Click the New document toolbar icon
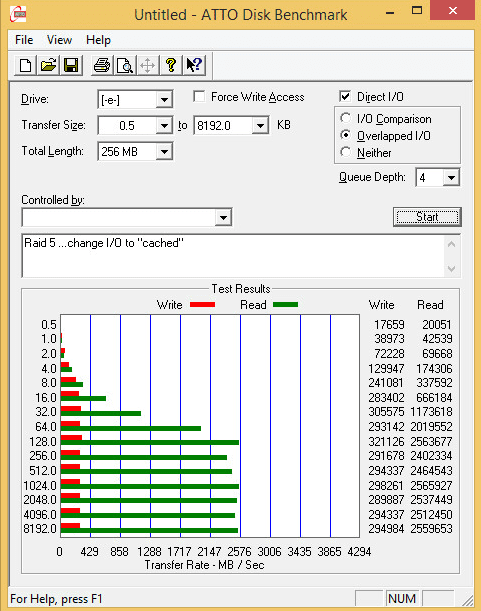This screenshot has width=481, height=611. tap(26, 65)
